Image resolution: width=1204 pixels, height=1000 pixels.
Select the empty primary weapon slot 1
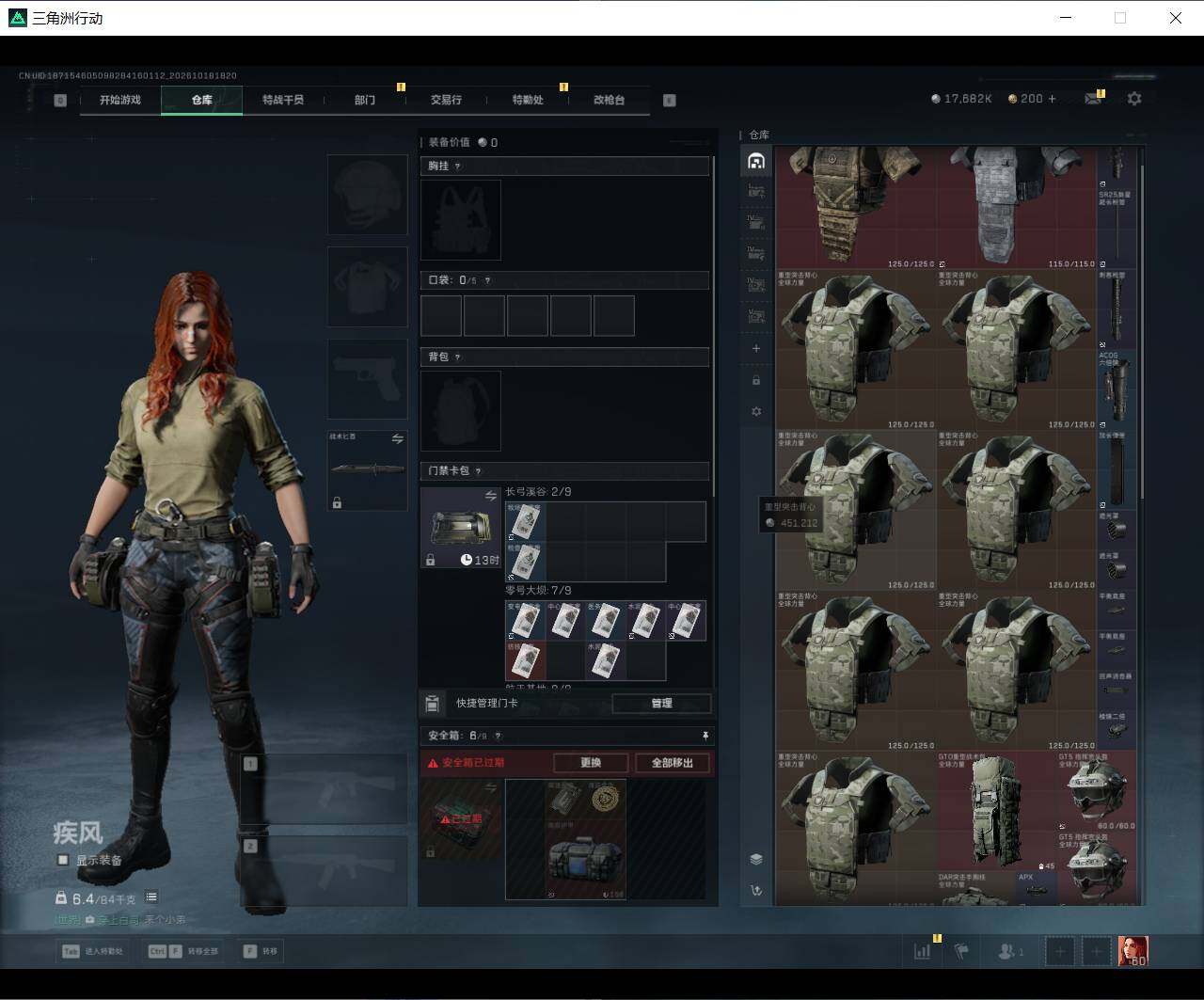click(325, 790)
